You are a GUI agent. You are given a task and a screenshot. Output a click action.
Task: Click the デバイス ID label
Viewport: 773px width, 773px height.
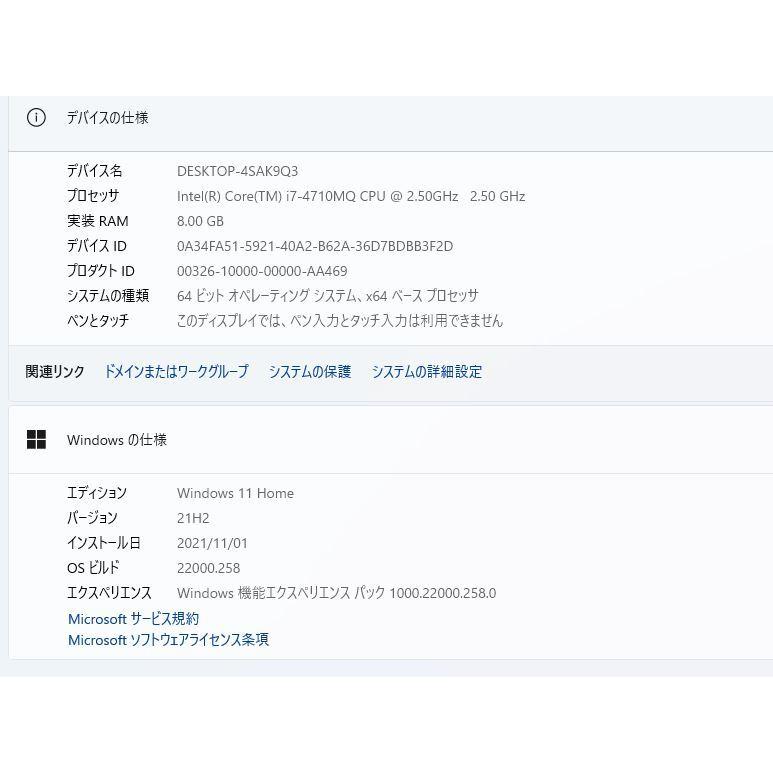coord(97,246)
